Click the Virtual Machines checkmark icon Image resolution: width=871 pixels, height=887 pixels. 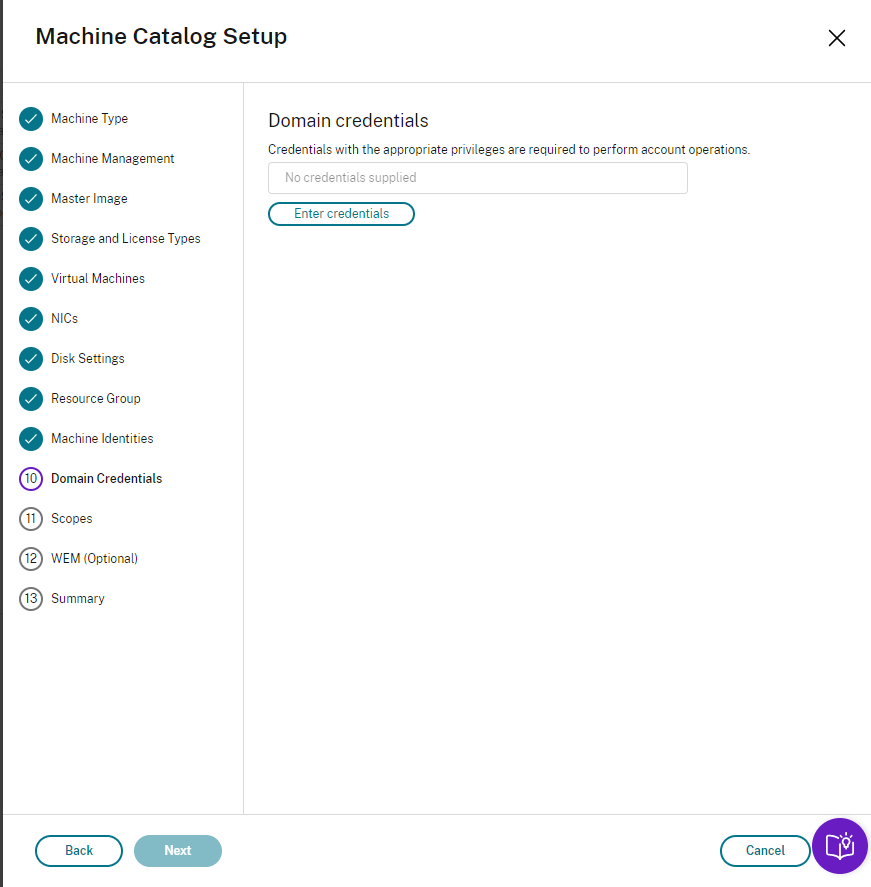pos(31,279)
